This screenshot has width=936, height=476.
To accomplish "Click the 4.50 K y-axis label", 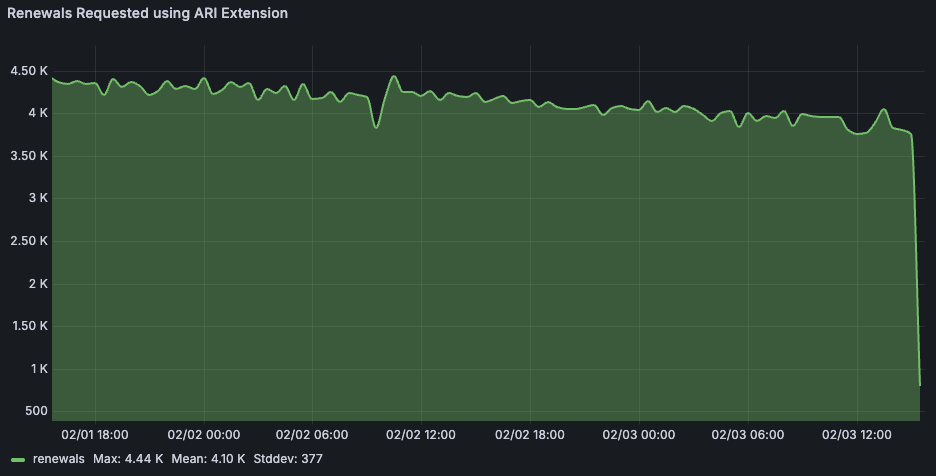I will tap(27, 71).
